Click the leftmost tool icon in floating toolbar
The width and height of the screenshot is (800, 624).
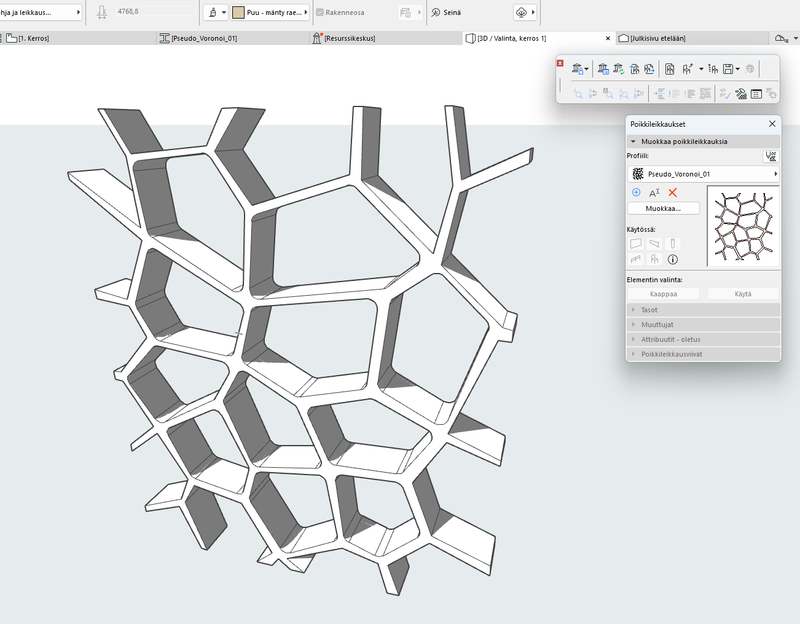576,68
